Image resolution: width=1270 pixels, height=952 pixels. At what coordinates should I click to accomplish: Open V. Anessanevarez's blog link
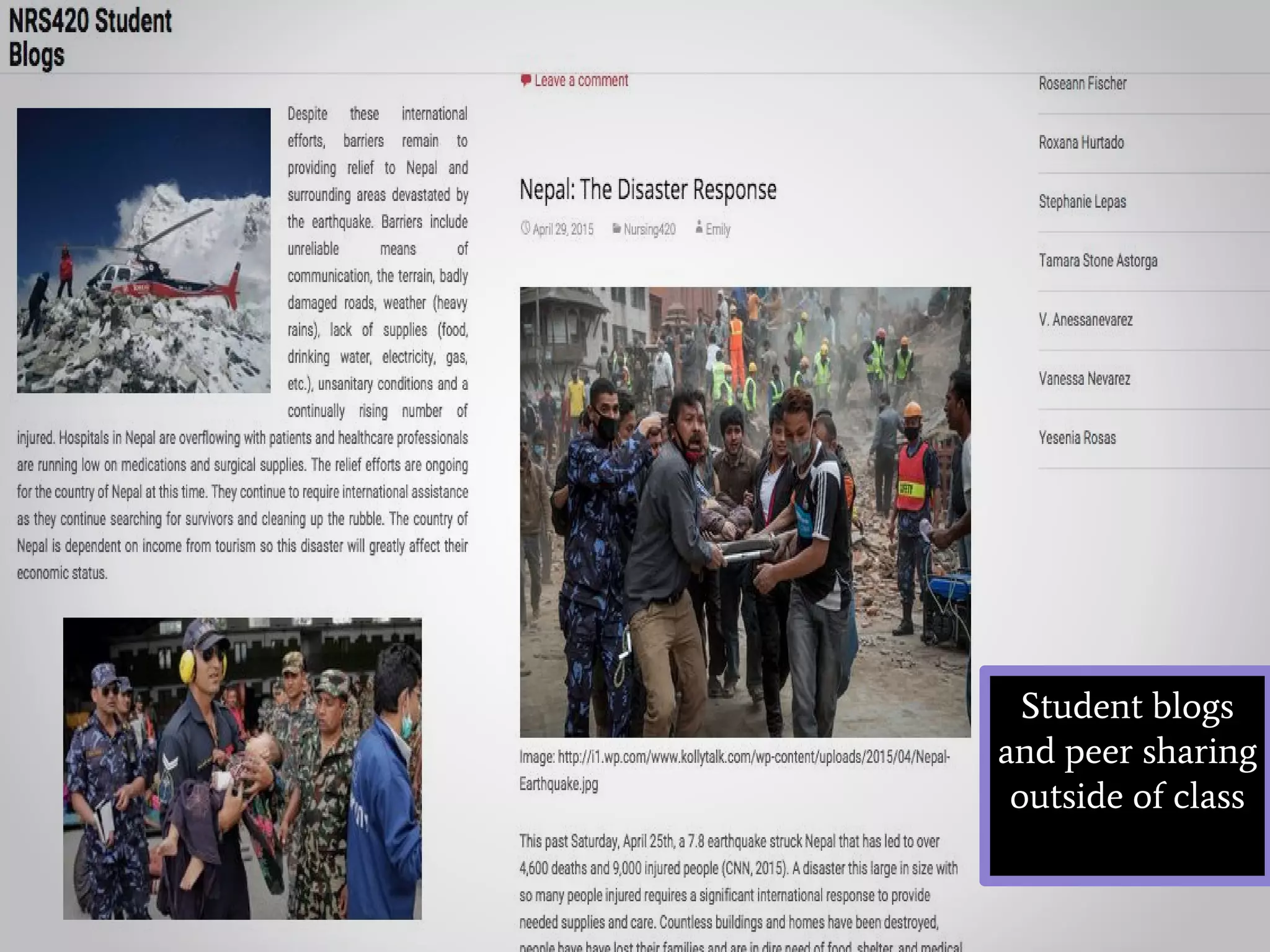pyautogui.click(x=1085, y=320)
